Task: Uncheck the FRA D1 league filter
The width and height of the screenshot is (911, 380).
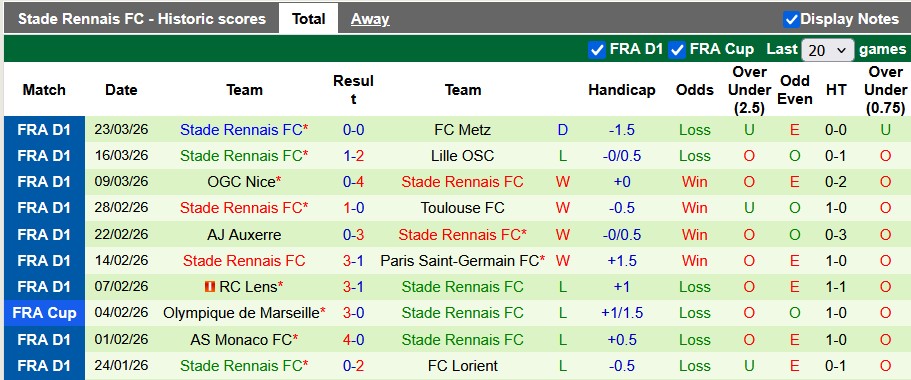Action: click(x=597, y=50)
